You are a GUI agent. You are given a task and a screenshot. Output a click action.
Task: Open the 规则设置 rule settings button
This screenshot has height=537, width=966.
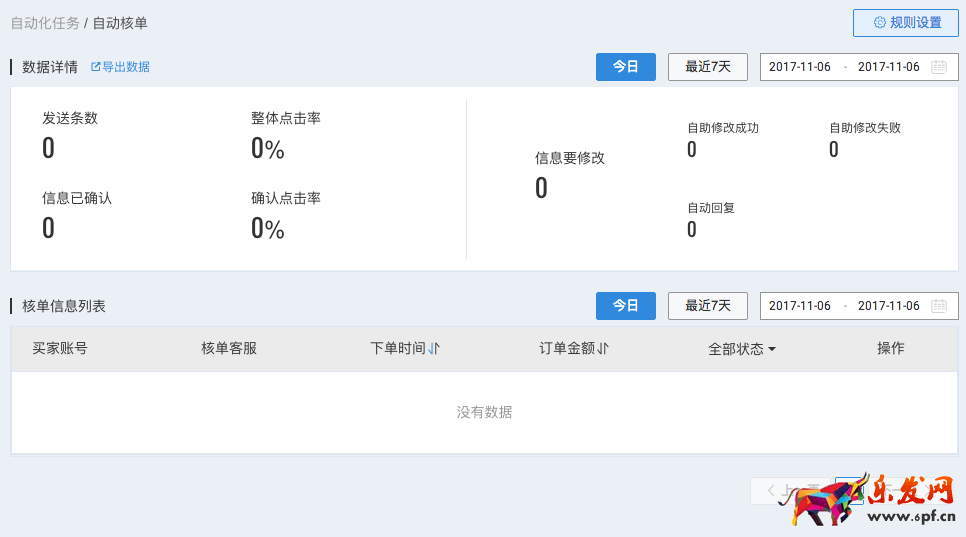[905, 23]
